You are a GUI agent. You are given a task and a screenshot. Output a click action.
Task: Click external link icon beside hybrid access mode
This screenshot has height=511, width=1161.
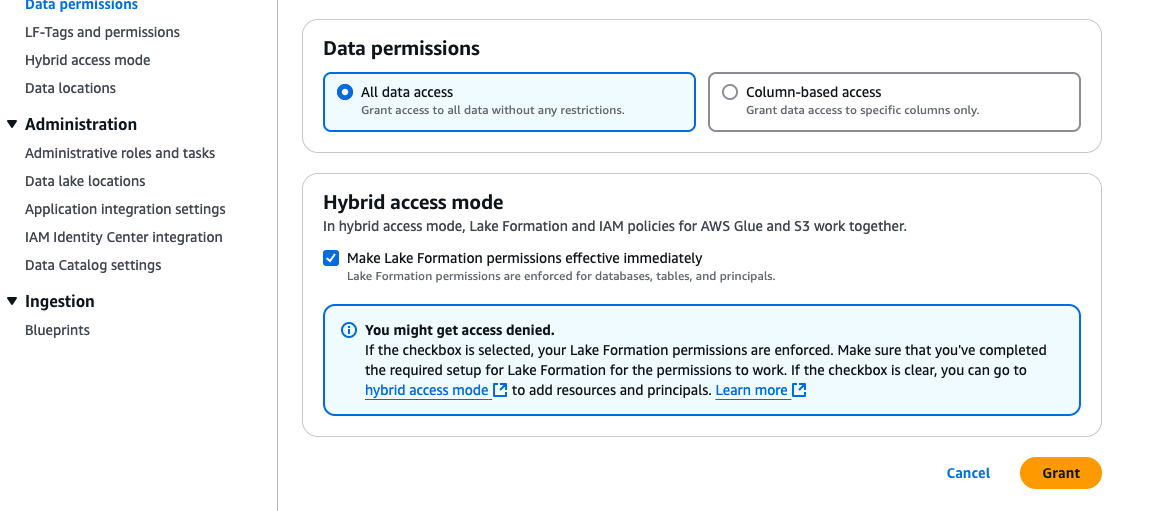500,390
